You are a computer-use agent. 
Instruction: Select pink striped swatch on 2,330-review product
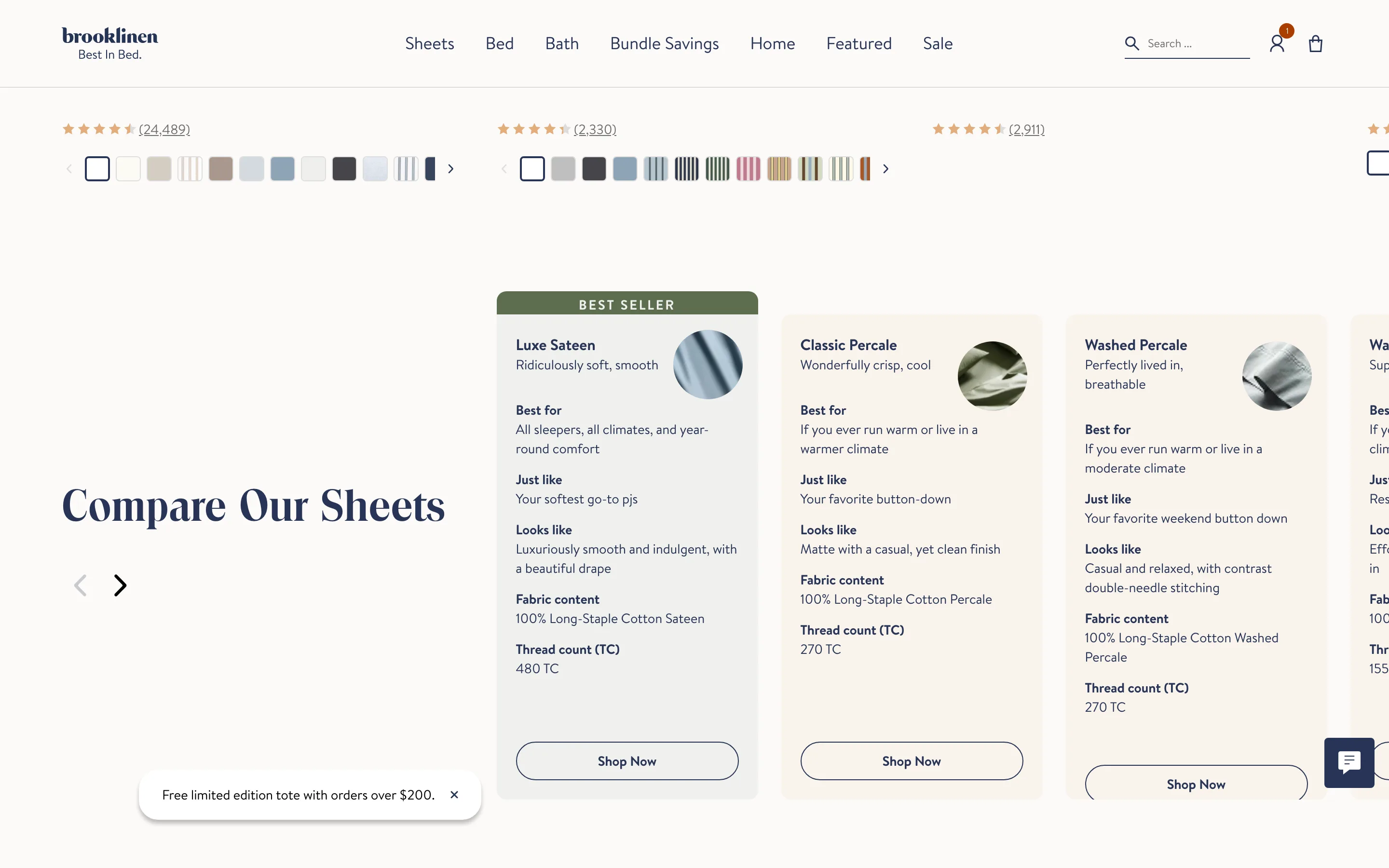[749, 169]
